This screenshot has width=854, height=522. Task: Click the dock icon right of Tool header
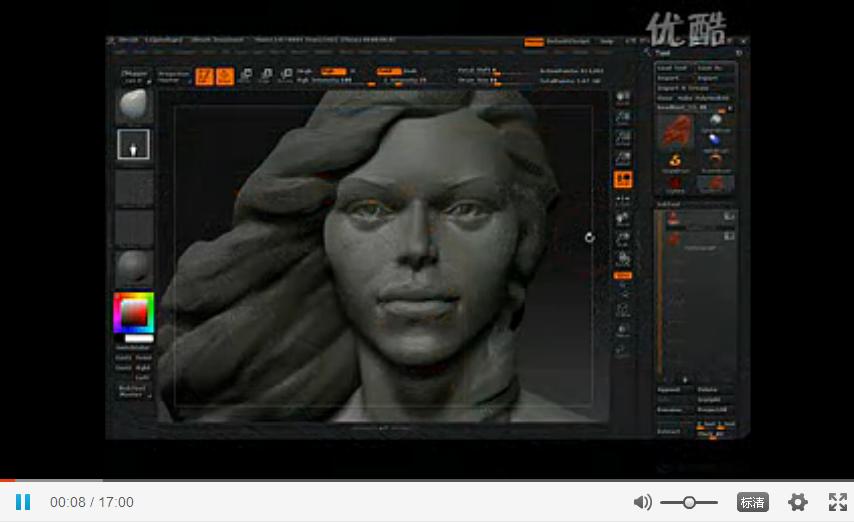click(739, 53)
